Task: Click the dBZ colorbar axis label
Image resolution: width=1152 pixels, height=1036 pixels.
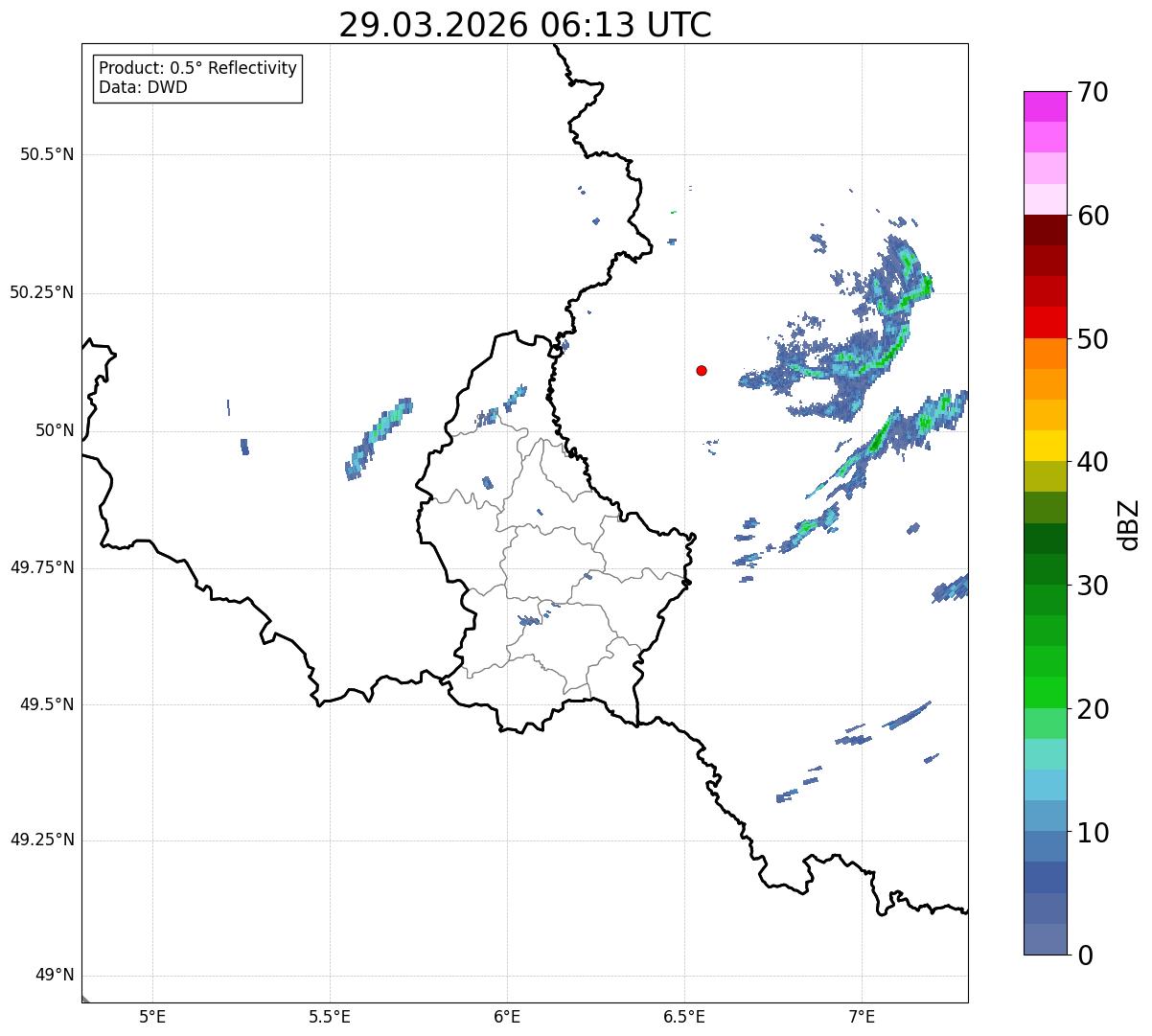Action: (1129, 523)
